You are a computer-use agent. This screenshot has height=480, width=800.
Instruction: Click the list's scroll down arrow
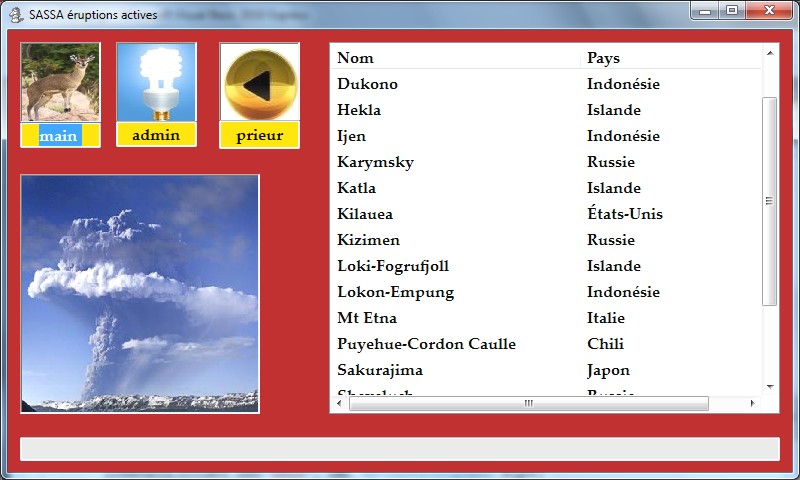pyautogui.click(x=770, y=386)
